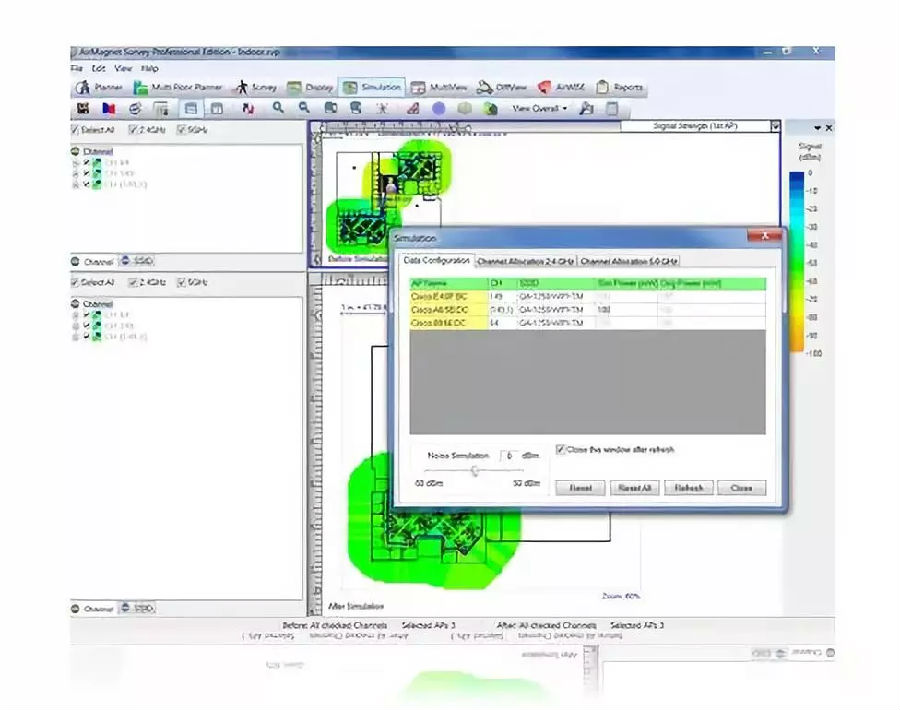Open the Planner module
This screenshot has width=900, height=710.
(x=100, y=88)
